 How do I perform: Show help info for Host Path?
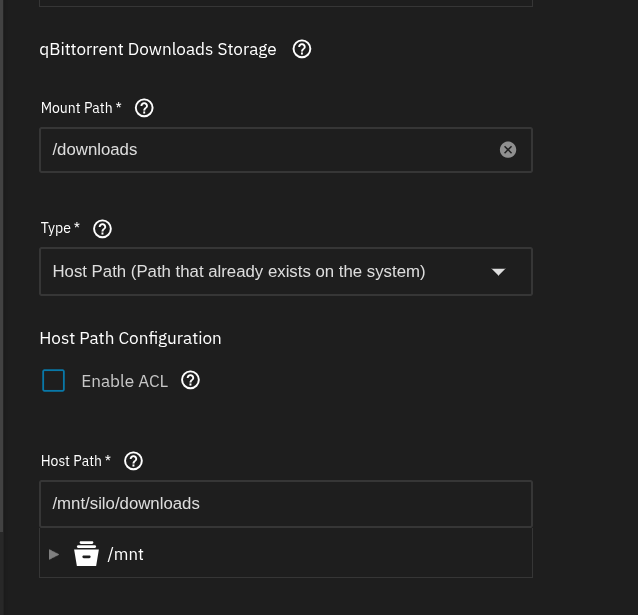click(133, 461)
